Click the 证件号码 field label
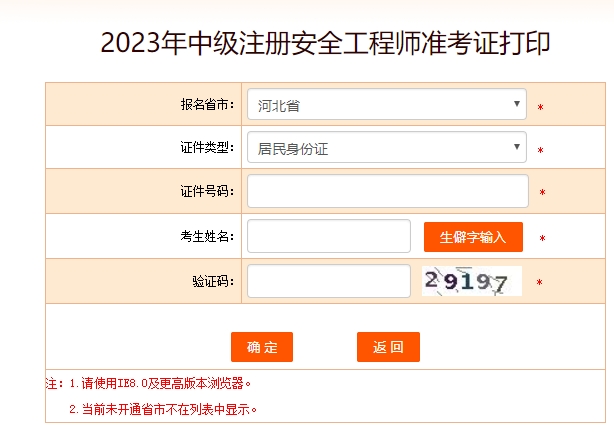The height and width of the screenshot is (435, 614). [x=207, y=192]
